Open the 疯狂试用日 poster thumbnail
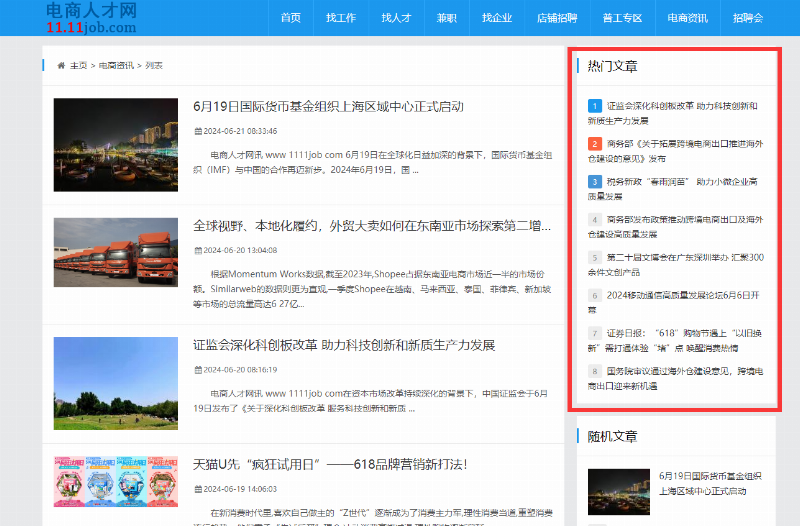 (116, 481)
